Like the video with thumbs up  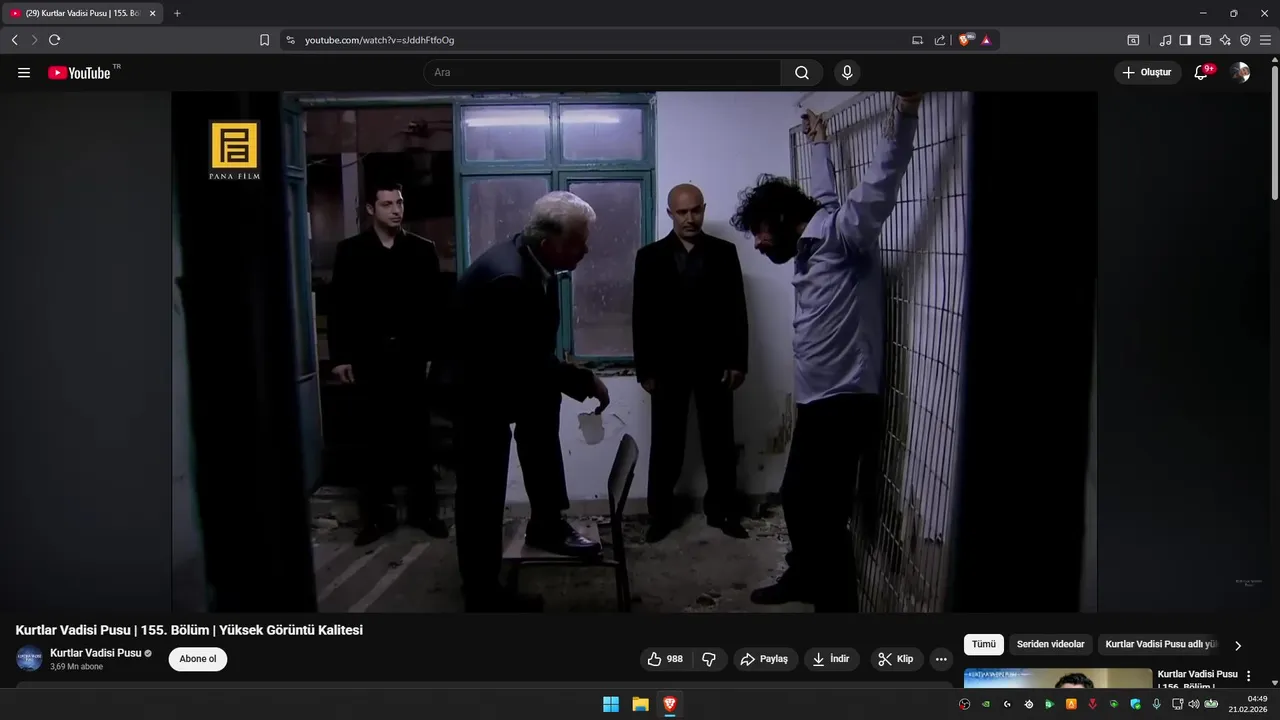(x=665, y=659)
